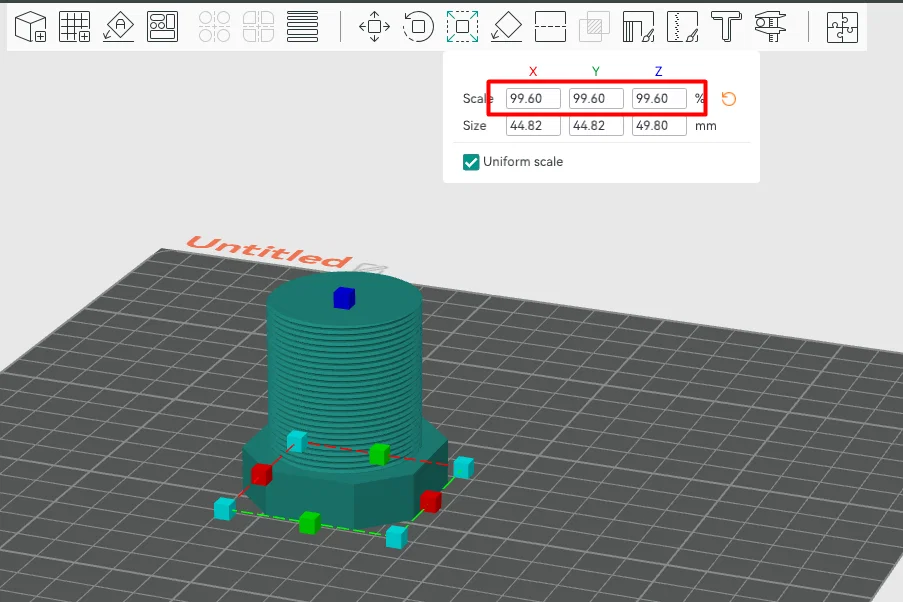Open the Variable layer height tool

tap(302, 26)
